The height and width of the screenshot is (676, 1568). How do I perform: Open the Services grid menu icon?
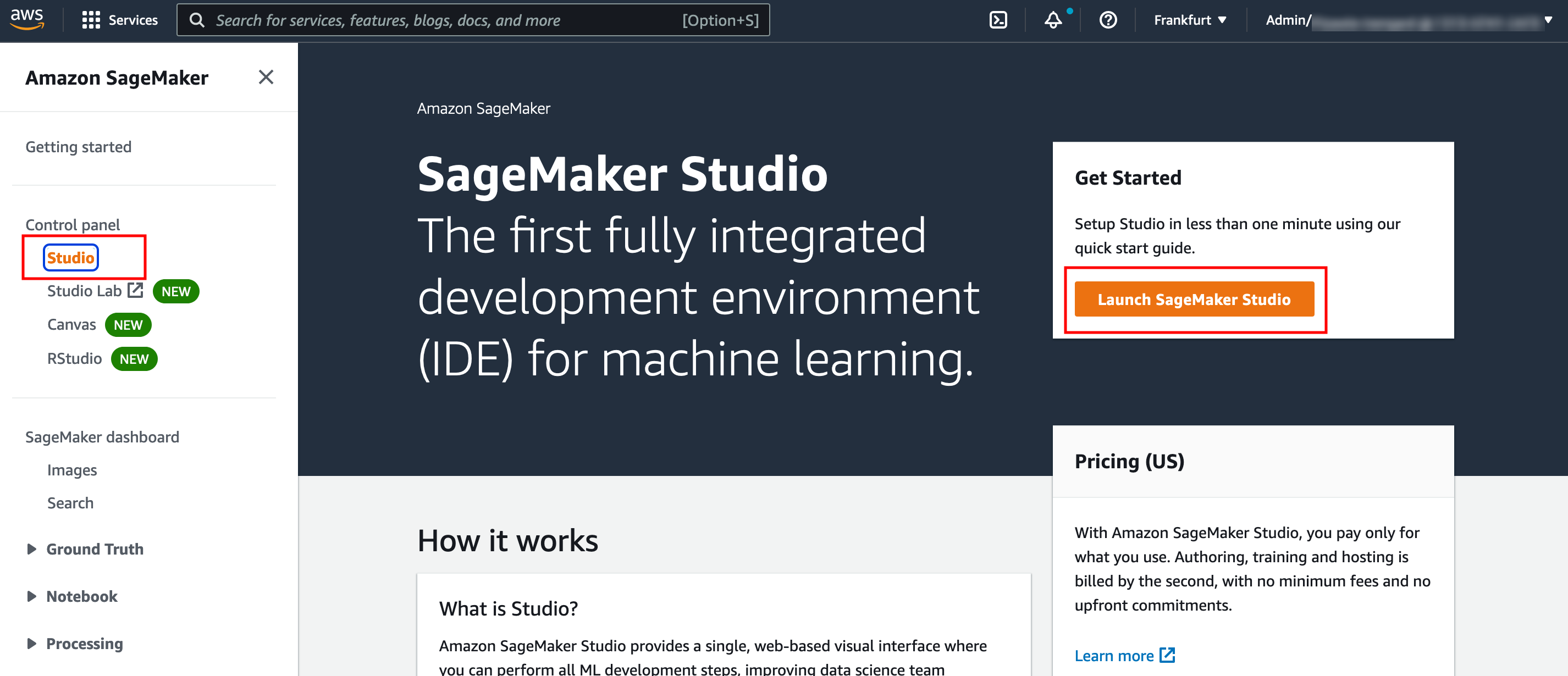[x=91, y=20]
